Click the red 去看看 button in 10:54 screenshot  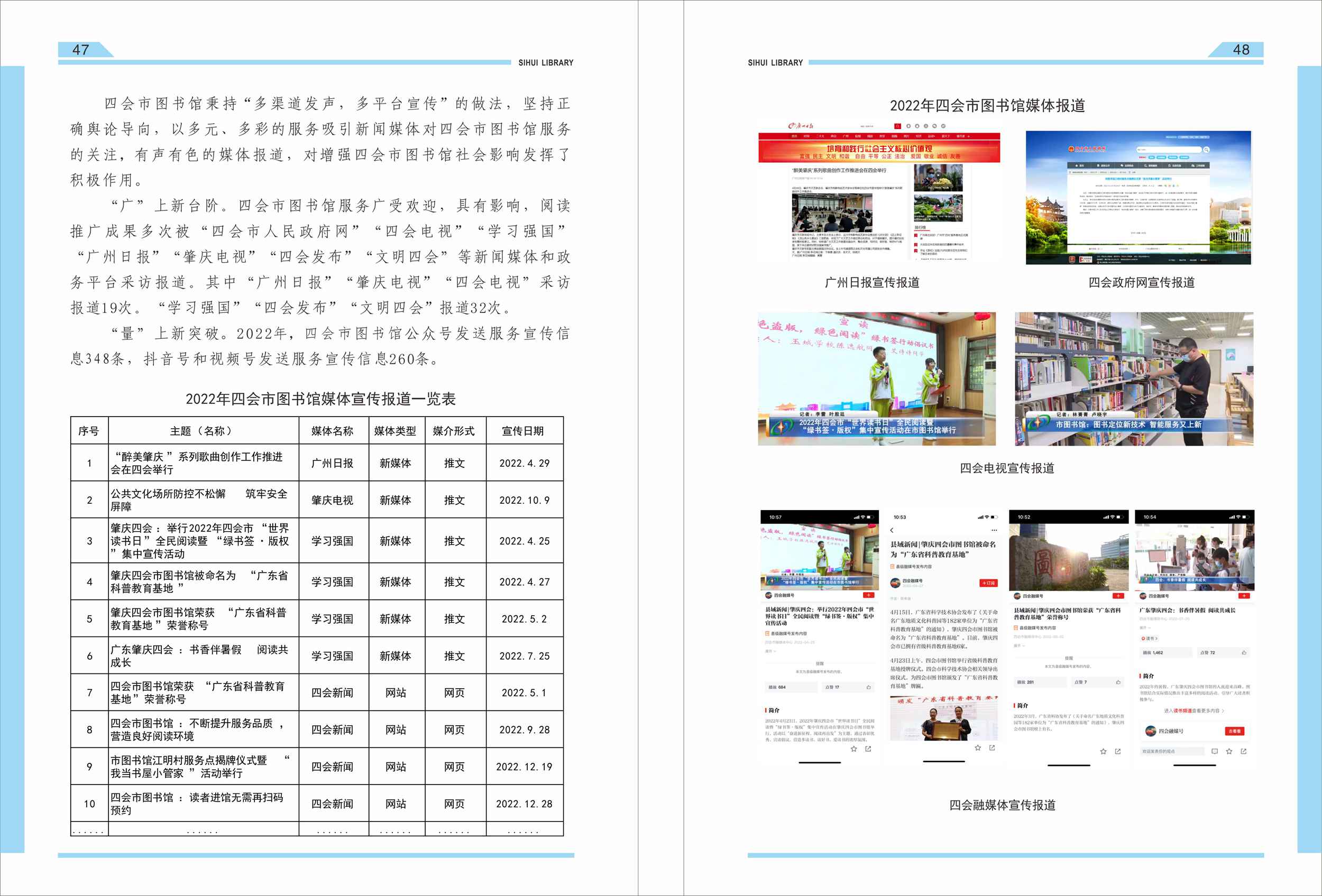click(x=1234, y=731)
